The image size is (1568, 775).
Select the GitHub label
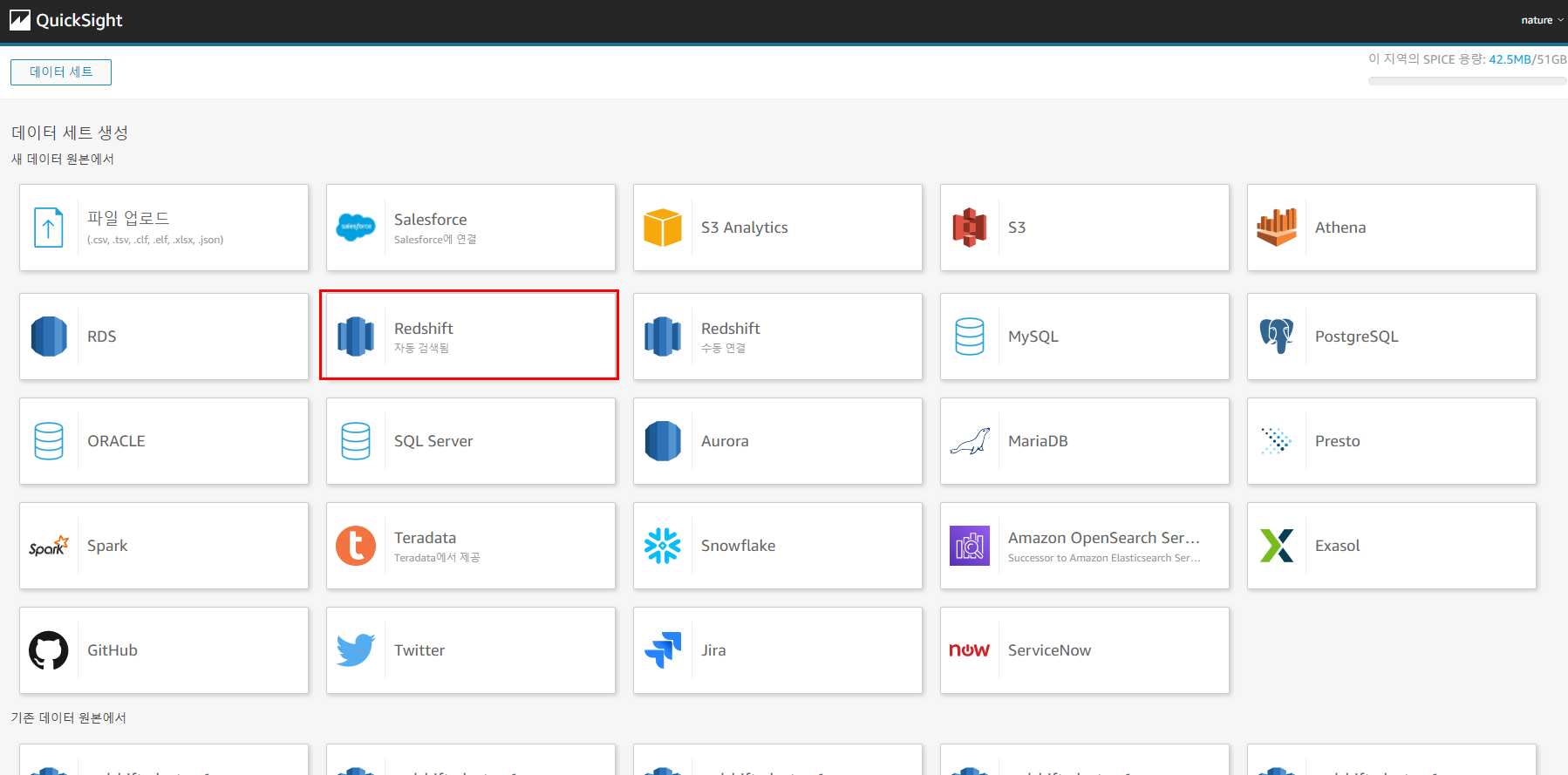pyautogui.click(x=112, y=650)
